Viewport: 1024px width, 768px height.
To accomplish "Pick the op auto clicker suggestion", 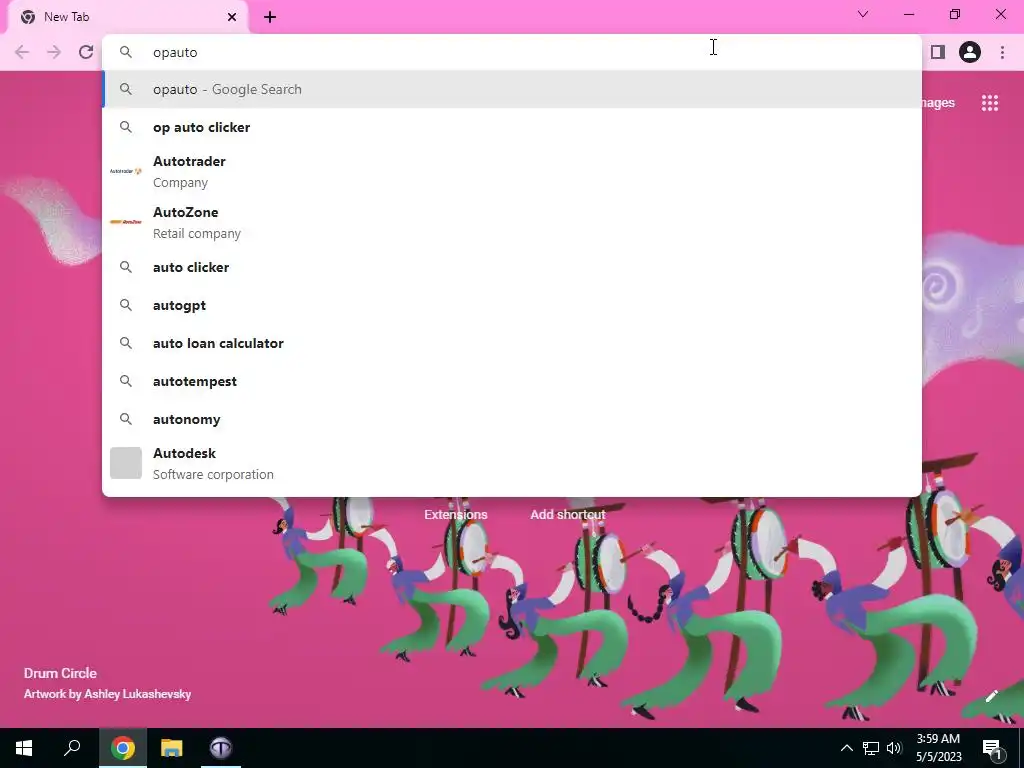I will 512,127.
